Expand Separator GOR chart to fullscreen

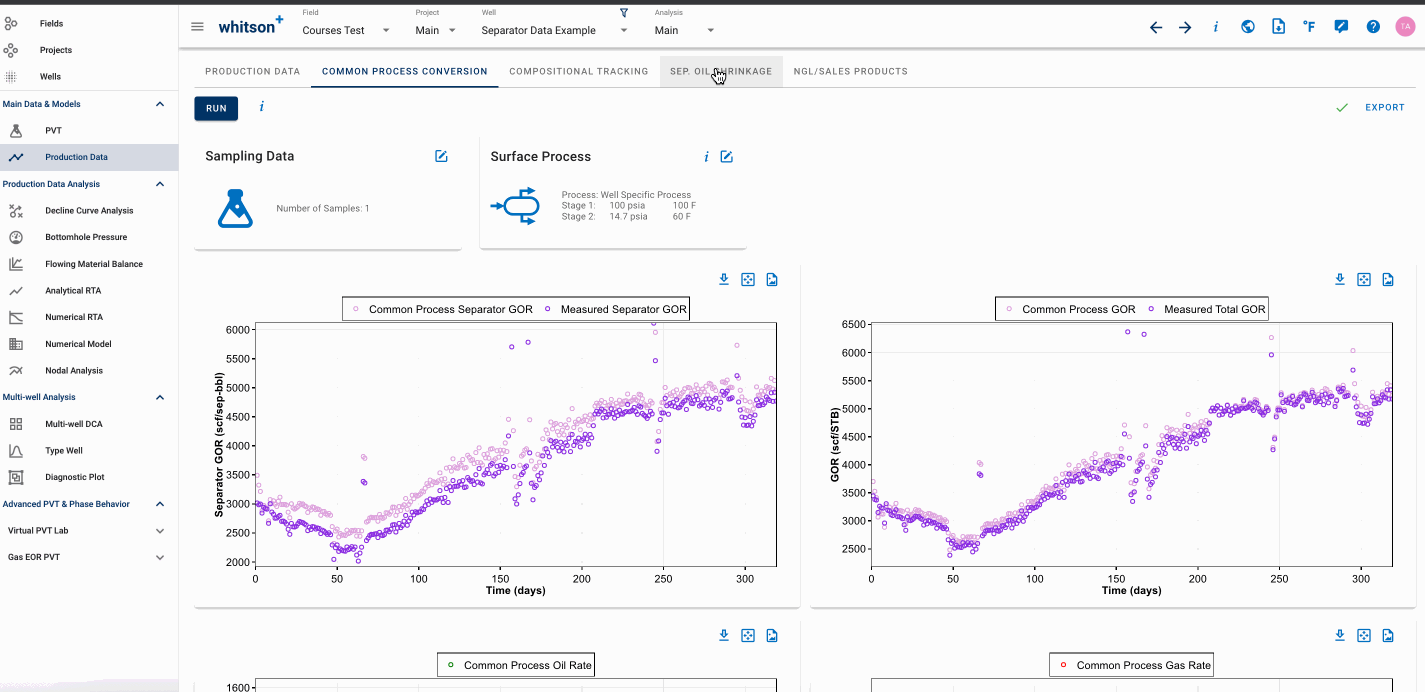tap(747, 280)
